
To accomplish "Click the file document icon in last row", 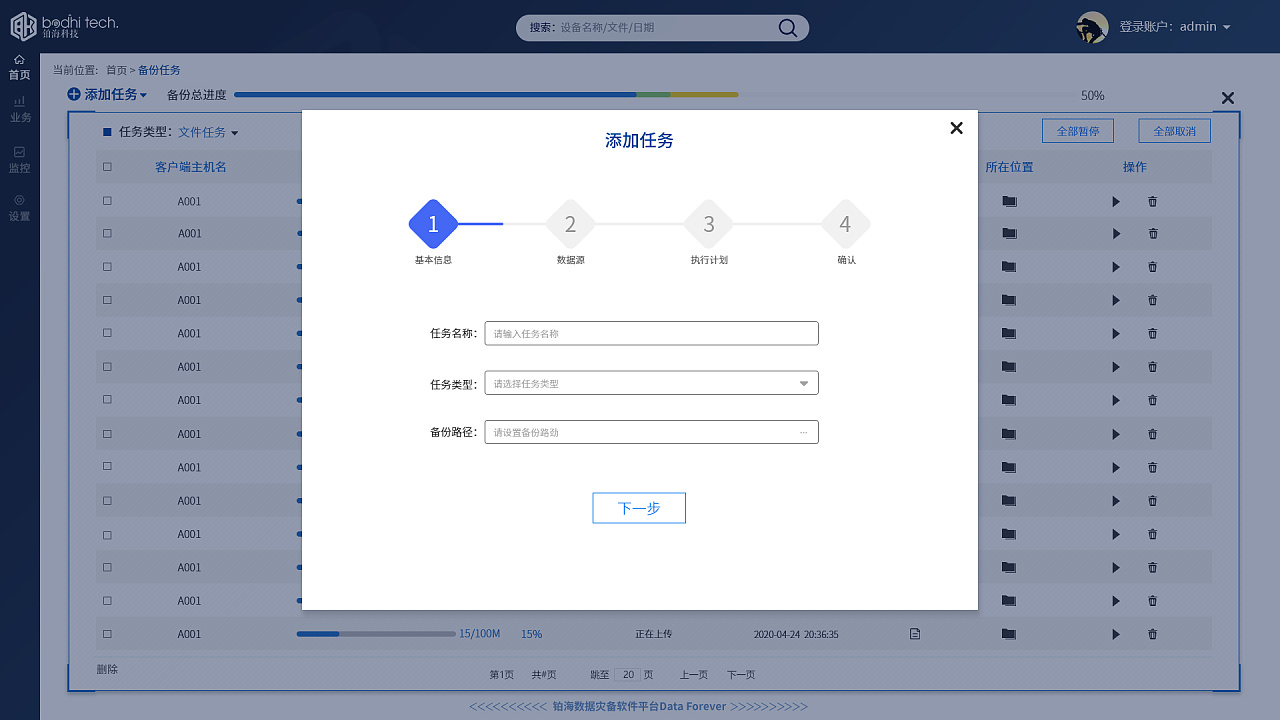I will (x=914, y=634).
